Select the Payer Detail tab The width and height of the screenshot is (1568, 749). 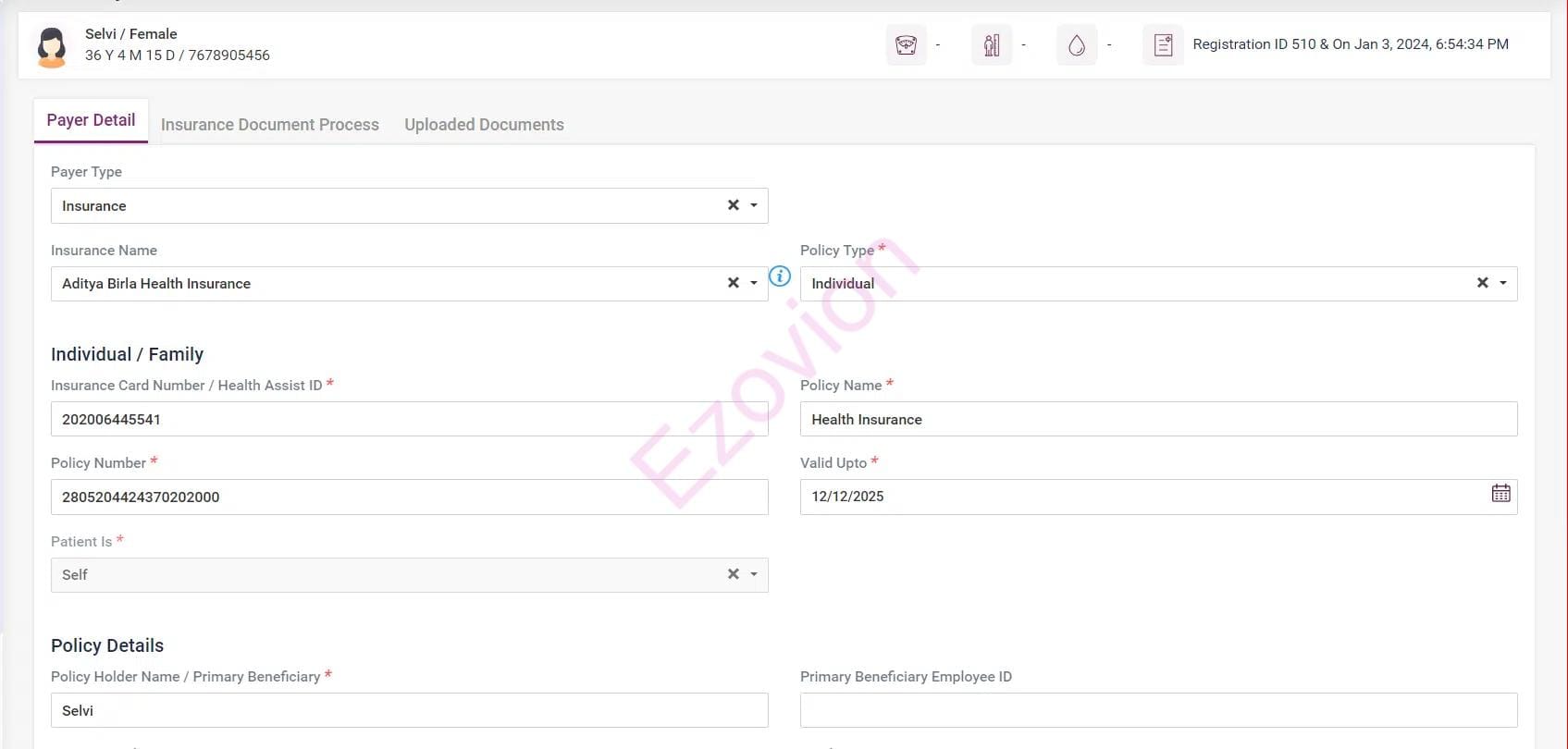tap(91, 120)
